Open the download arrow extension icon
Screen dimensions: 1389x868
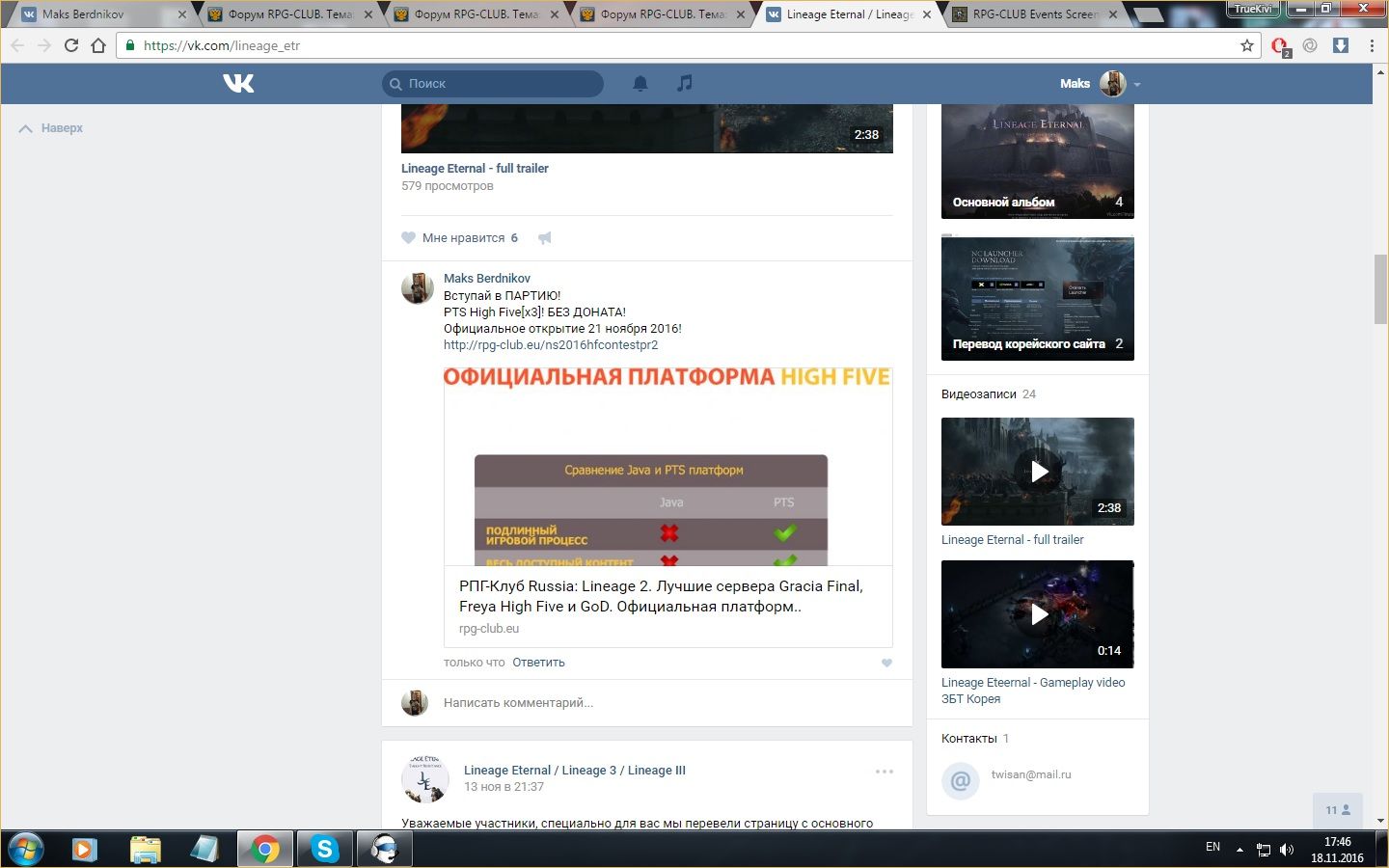coord(1341,45)
